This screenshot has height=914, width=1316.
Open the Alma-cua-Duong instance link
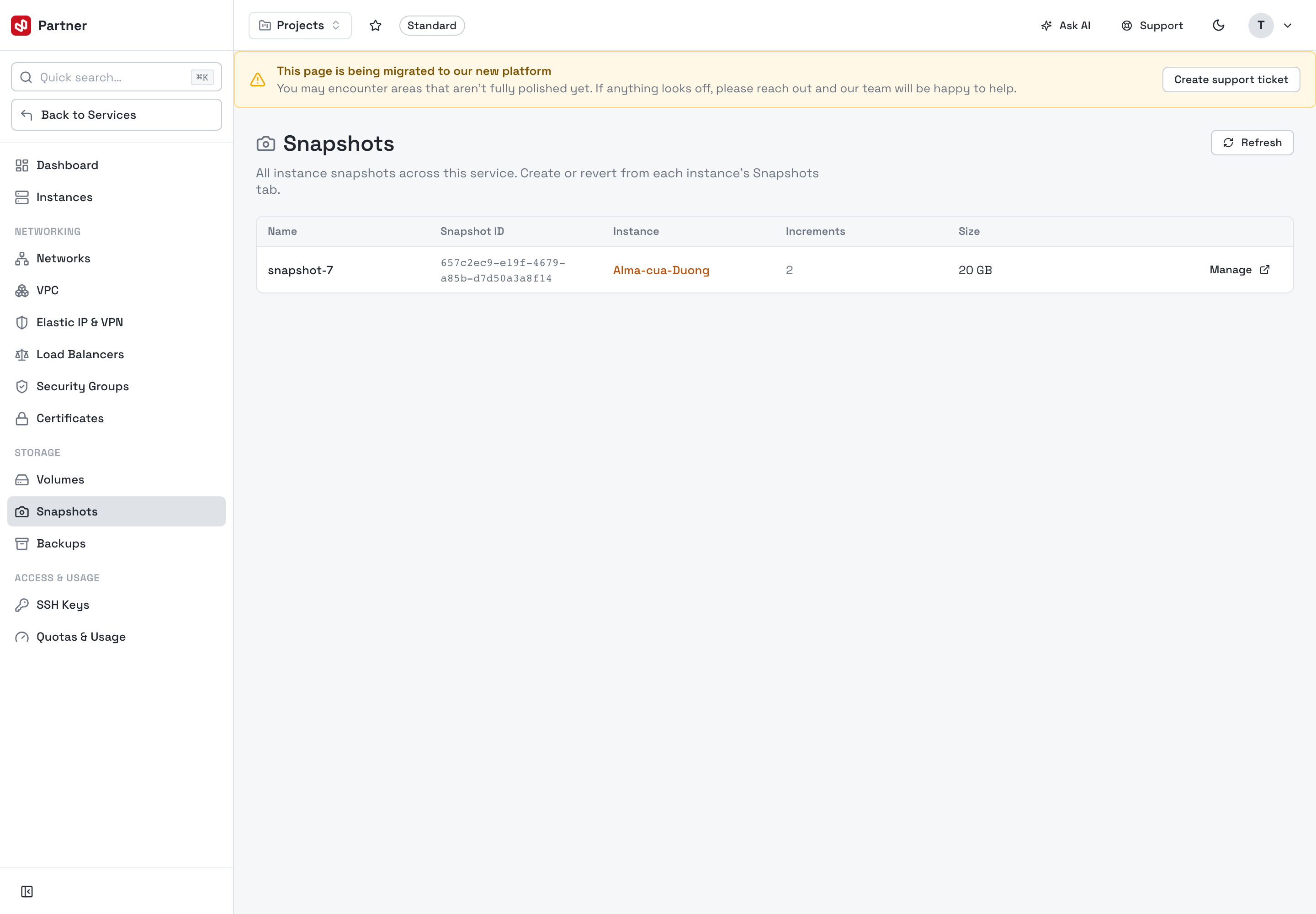click(661, 270)
